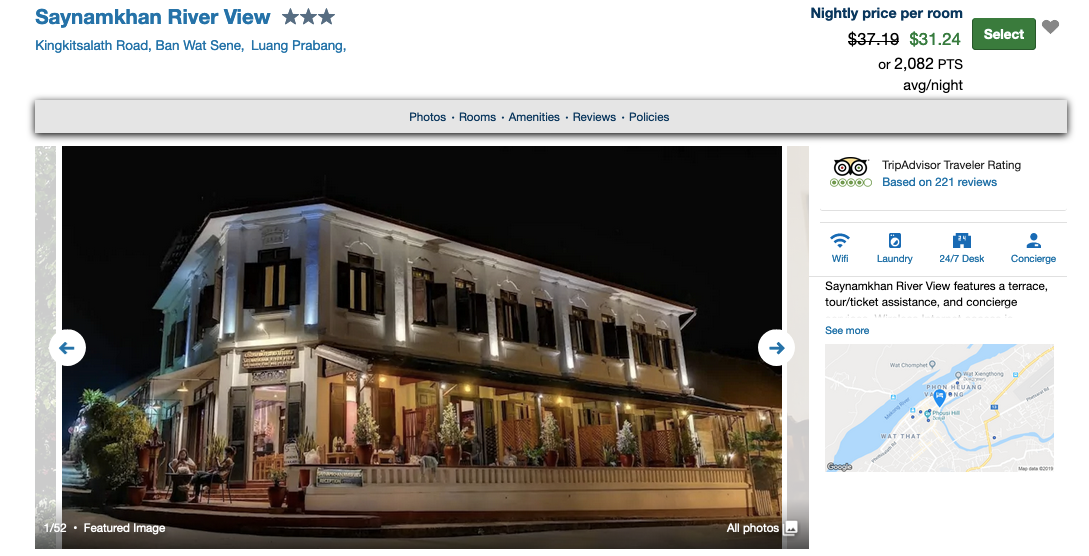
Task: Click the 24/7 Desk amenity icon
Action: 961,241
